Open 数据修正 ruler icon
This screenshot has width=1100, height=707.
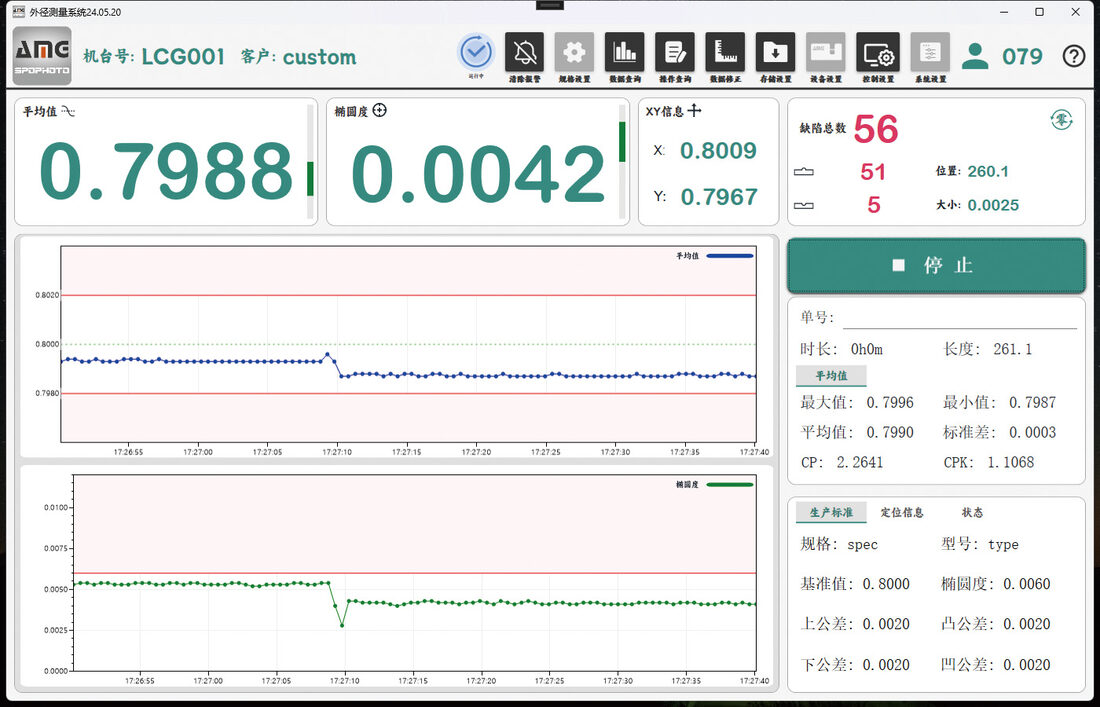725,52
